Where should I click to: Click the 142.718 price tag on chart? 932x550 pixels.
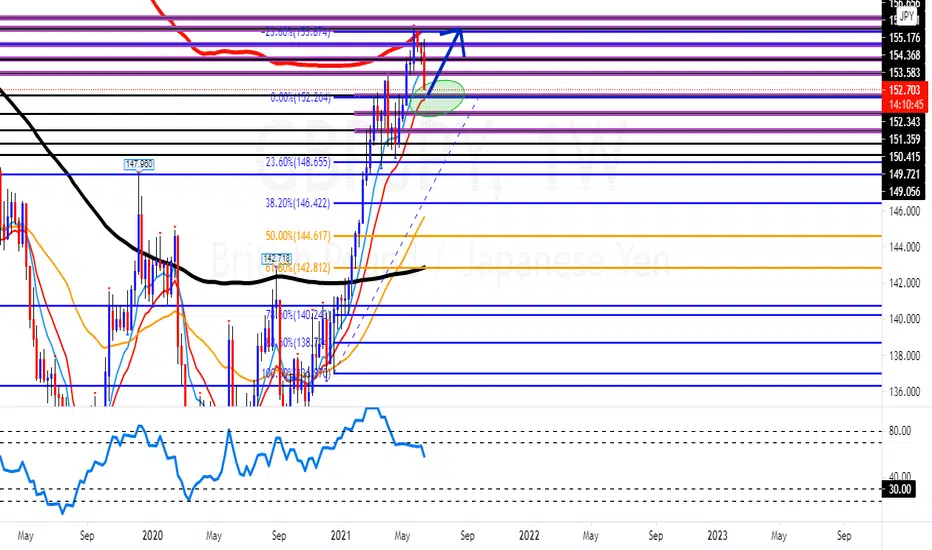[277, 259]
